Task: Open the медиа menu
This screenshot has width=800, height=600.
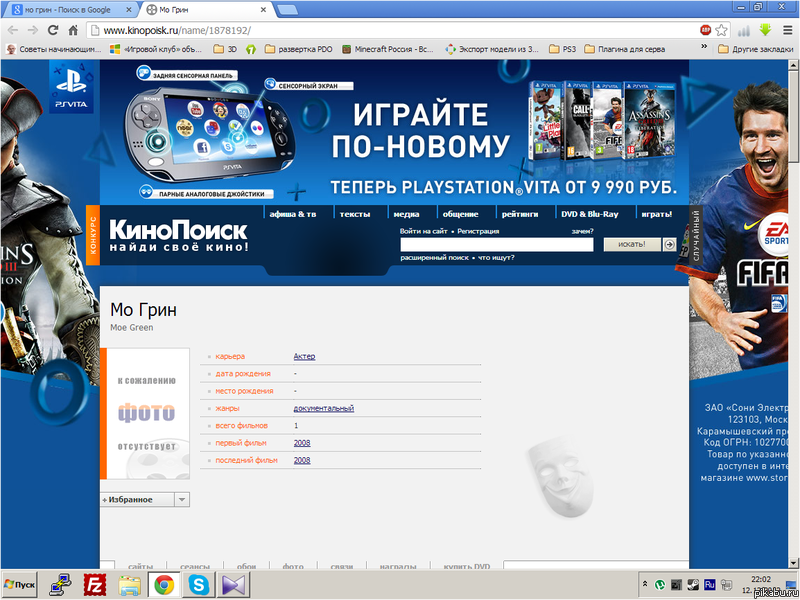Action: click(x=407, y=214)
